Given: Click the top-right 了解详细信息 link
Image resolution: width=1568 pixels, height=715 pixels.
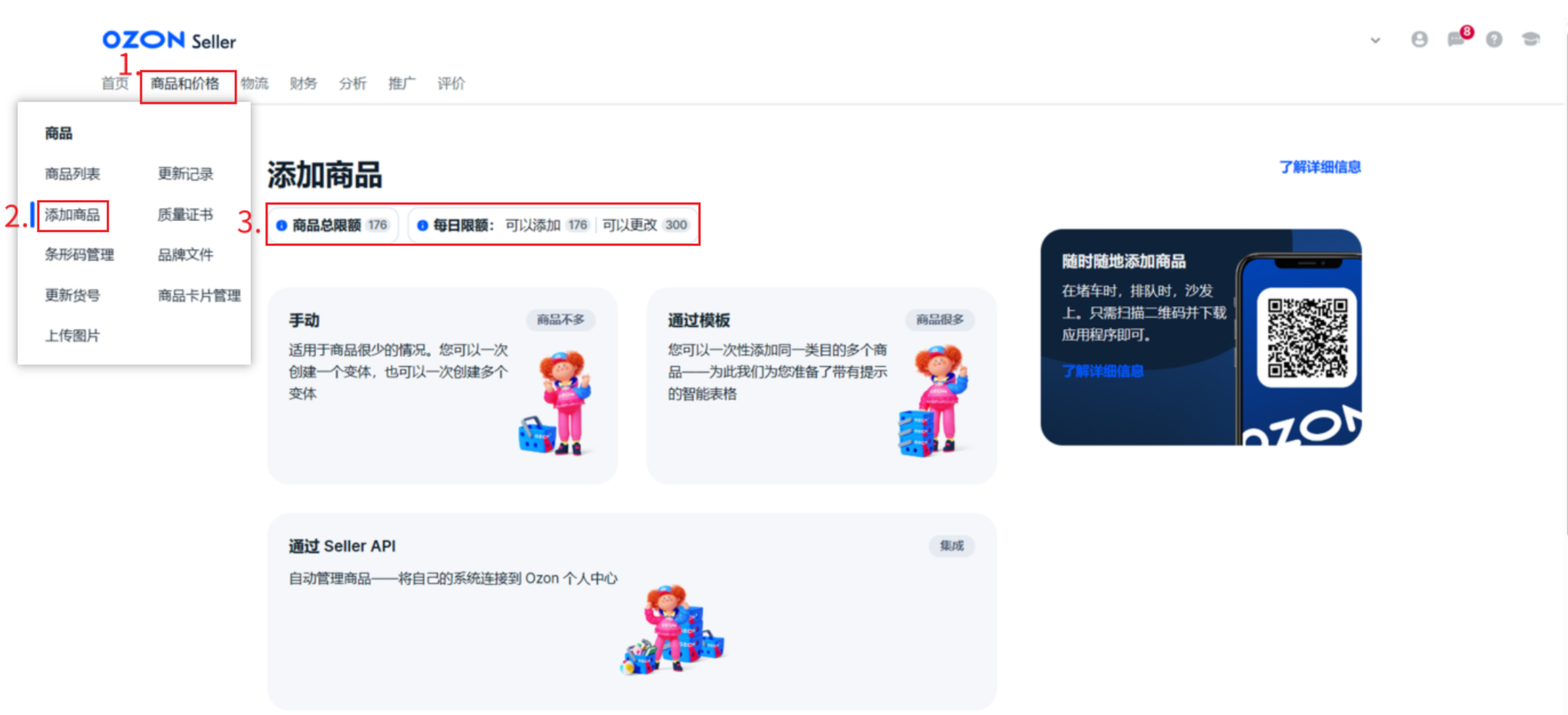Looking at the screenshot, I should coord(1320,167).
